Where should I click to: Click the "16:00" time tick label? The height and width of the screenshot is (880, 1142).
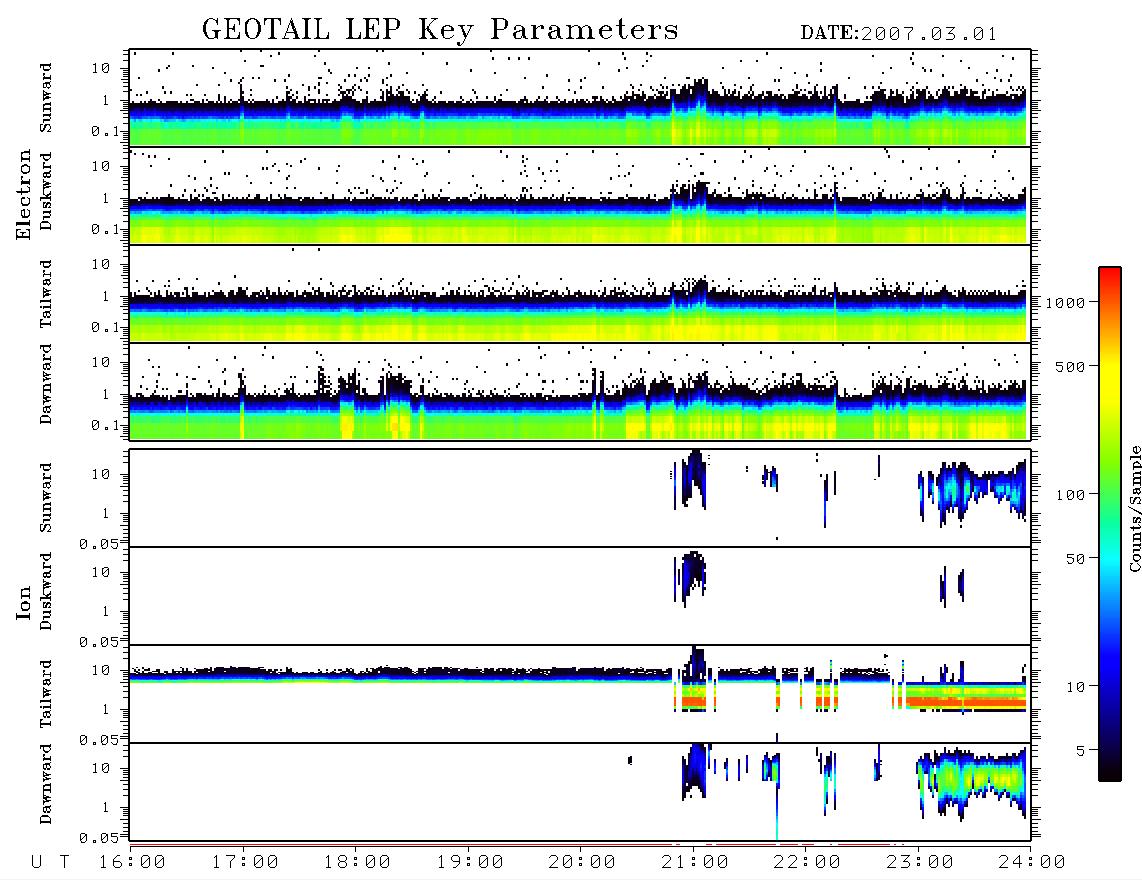coord(133,863)
